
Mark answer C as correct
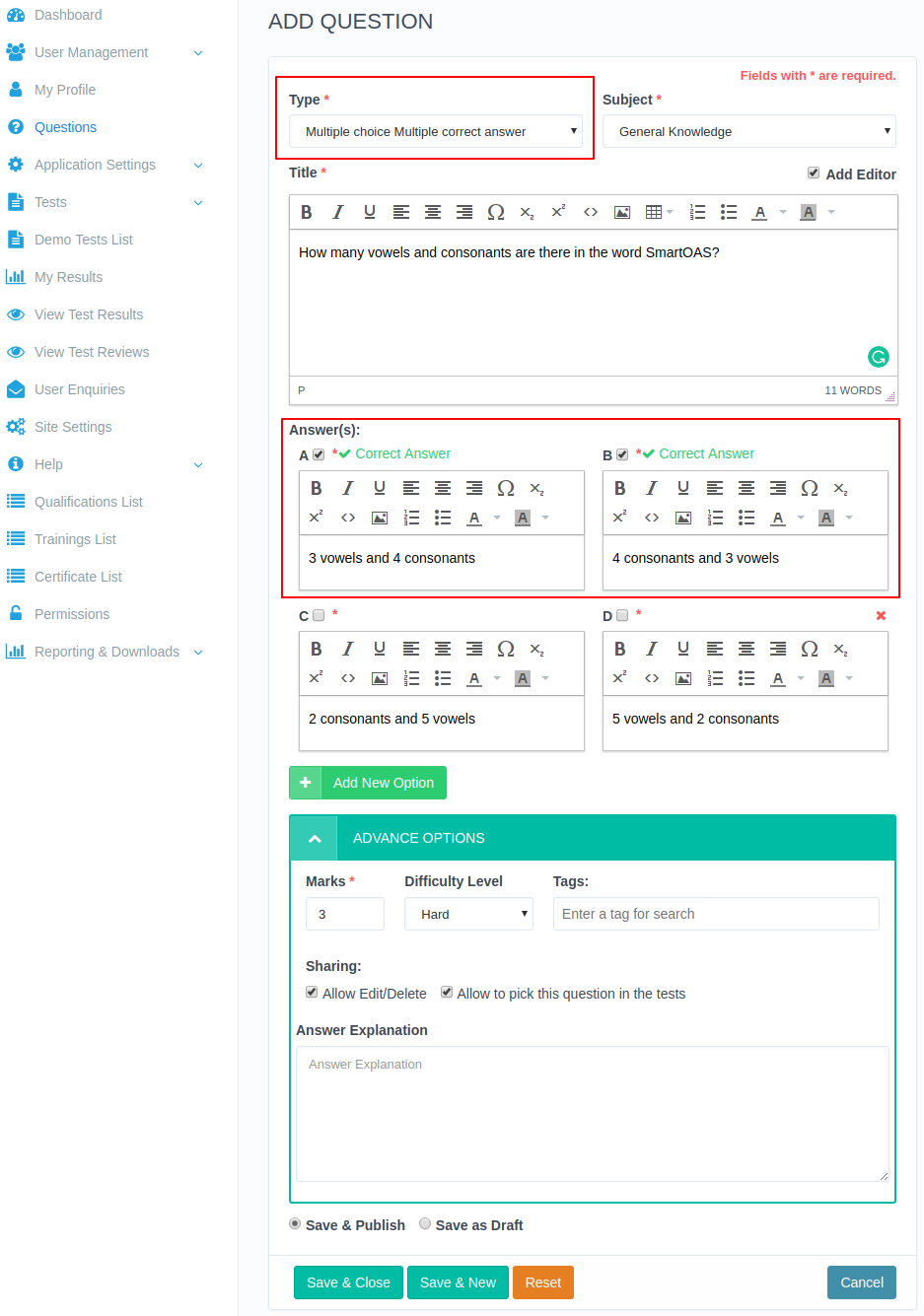tap(319, 615)
